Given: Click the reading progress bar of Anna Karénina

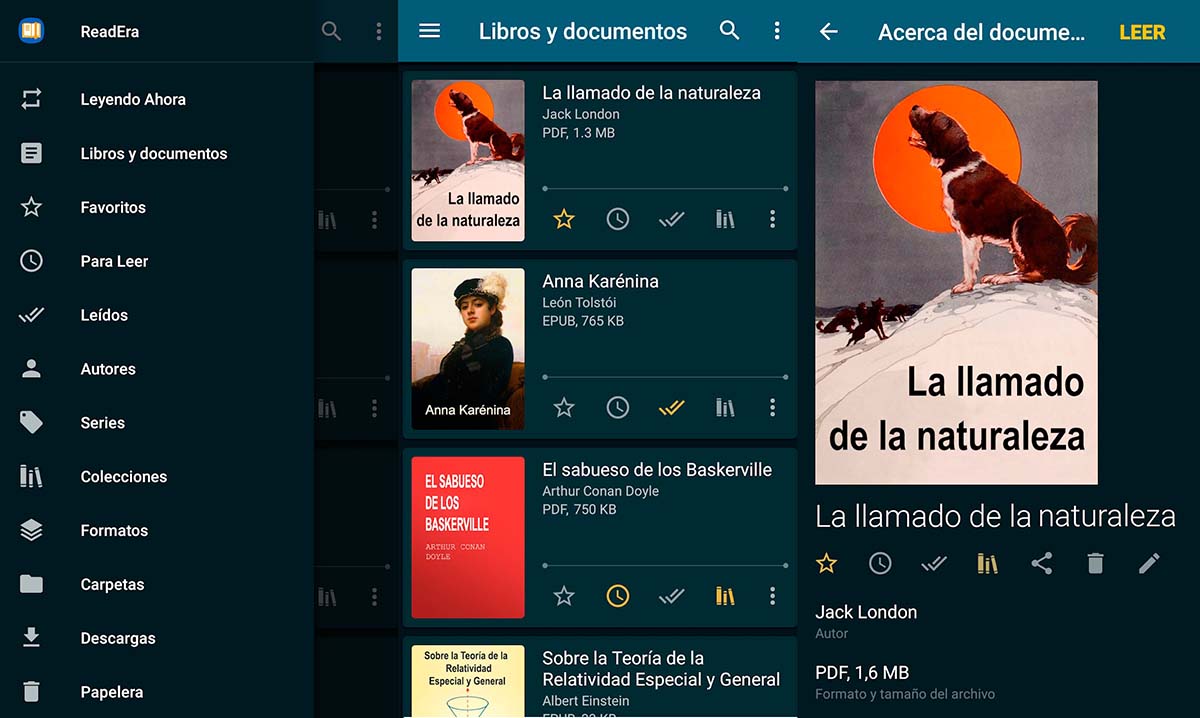Looking at the screenshot, I should (665, 377).
